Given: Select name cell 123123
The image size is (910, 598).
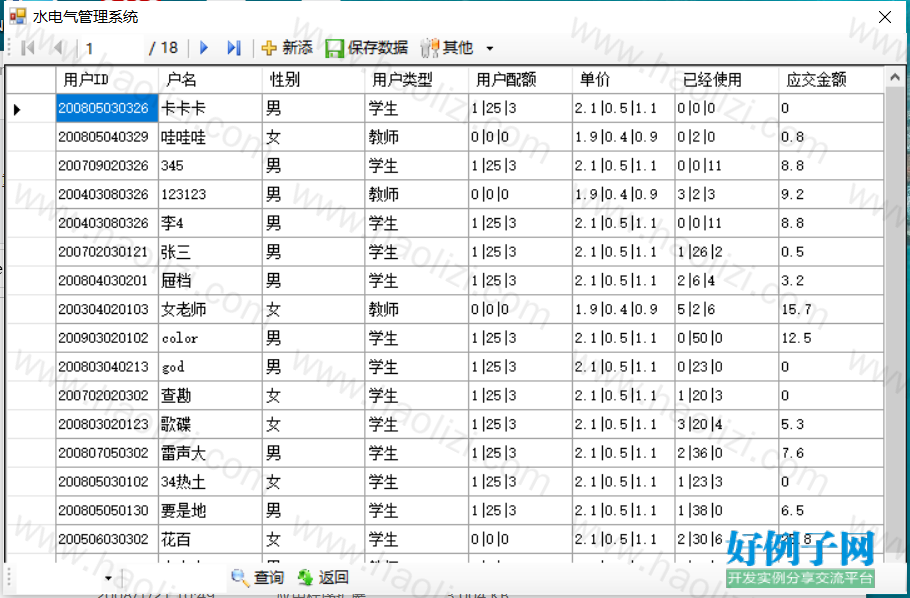Looking at the screenshot, I should (x=210, y=194).
